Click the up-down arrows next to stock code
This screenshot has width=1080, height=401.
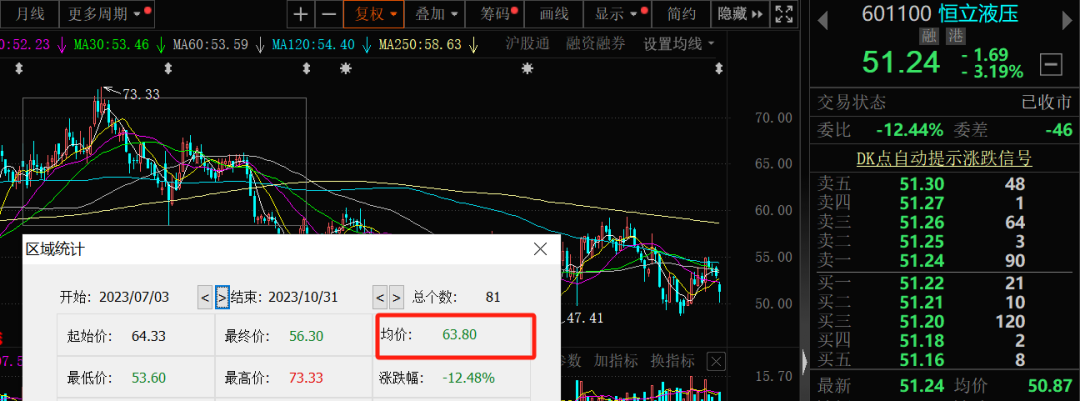pyautogui.click(x=822, y=21)
